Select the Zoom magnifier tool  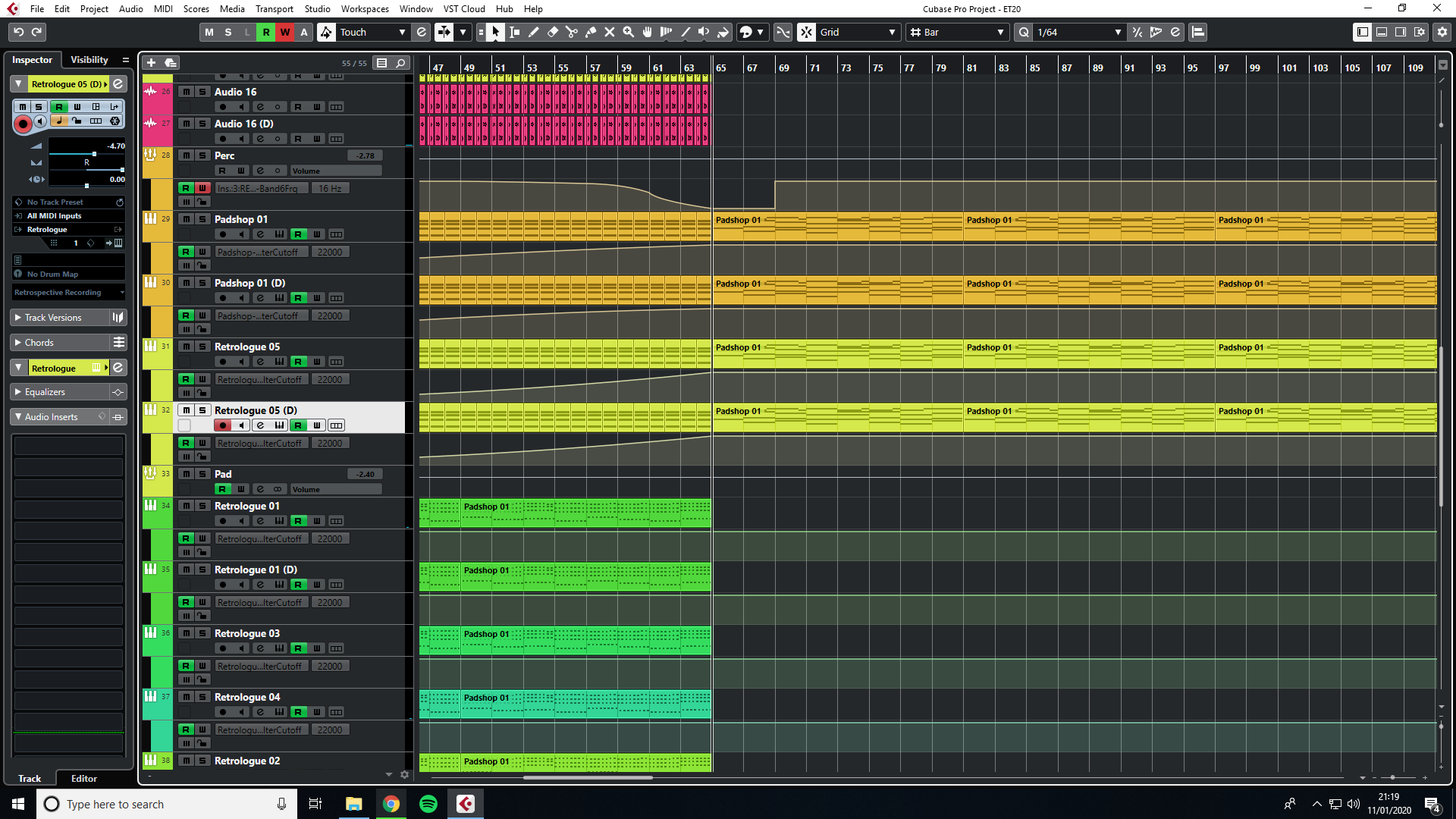pyautogui.click(x=629, y=32)
